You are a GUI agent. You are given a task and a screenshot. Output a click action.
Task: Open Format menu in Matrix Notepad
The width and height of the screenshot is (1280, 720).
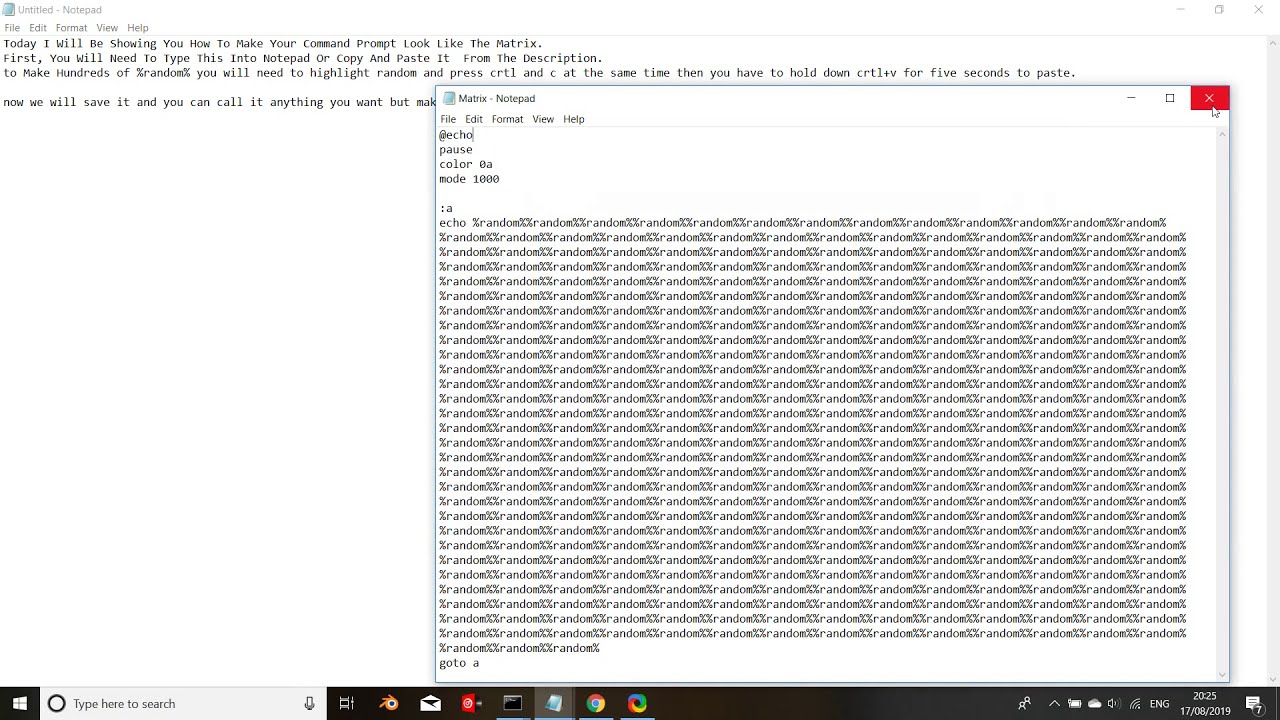click(507, 119)
